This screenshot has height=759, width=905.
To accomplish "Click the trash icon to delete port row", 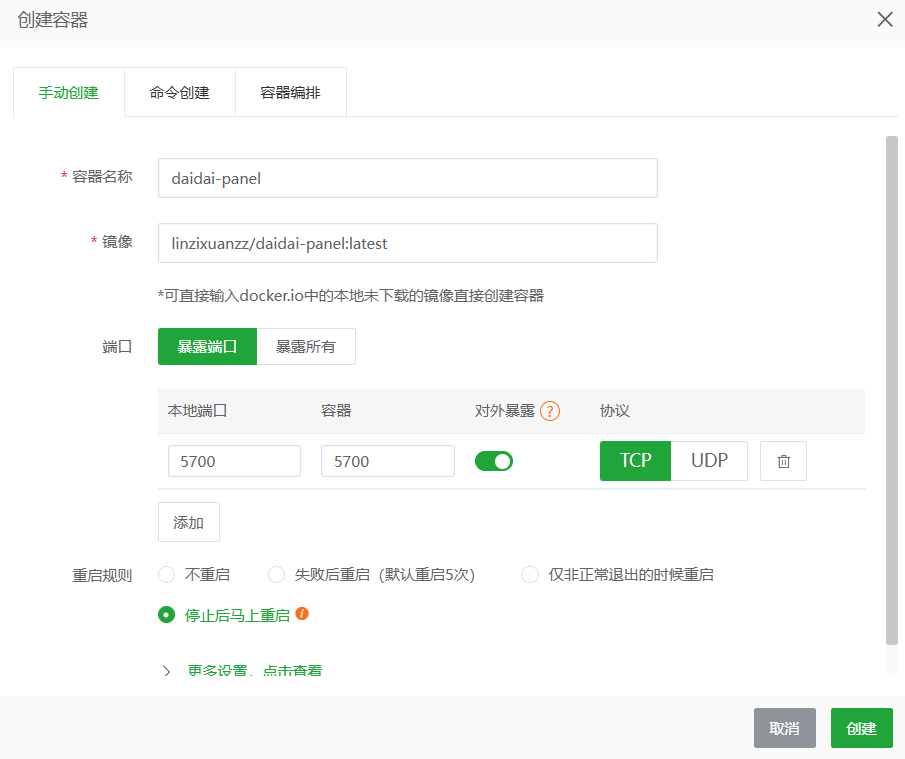I will point(783,461).
